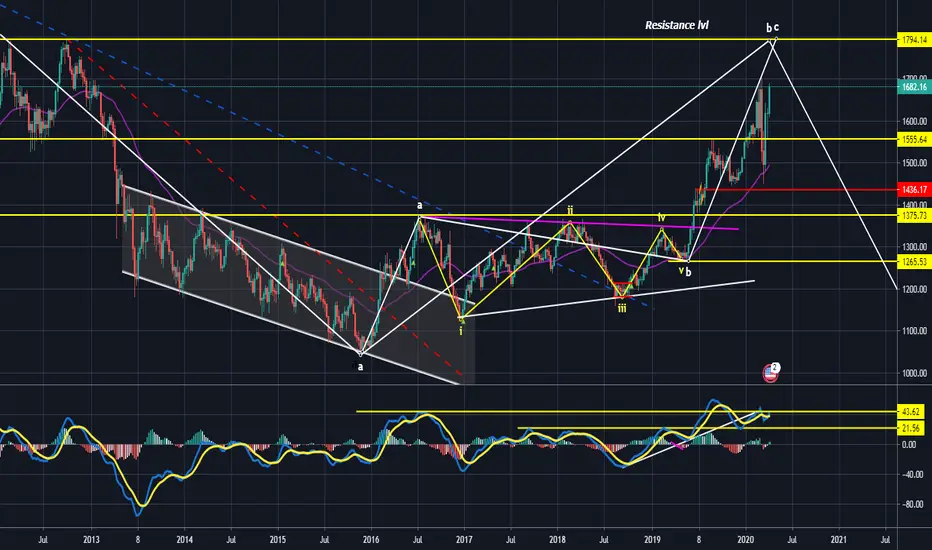Click the 1500.00 price scale value
The width and height of the screenshot is (932, 550).
pos(914,163)
